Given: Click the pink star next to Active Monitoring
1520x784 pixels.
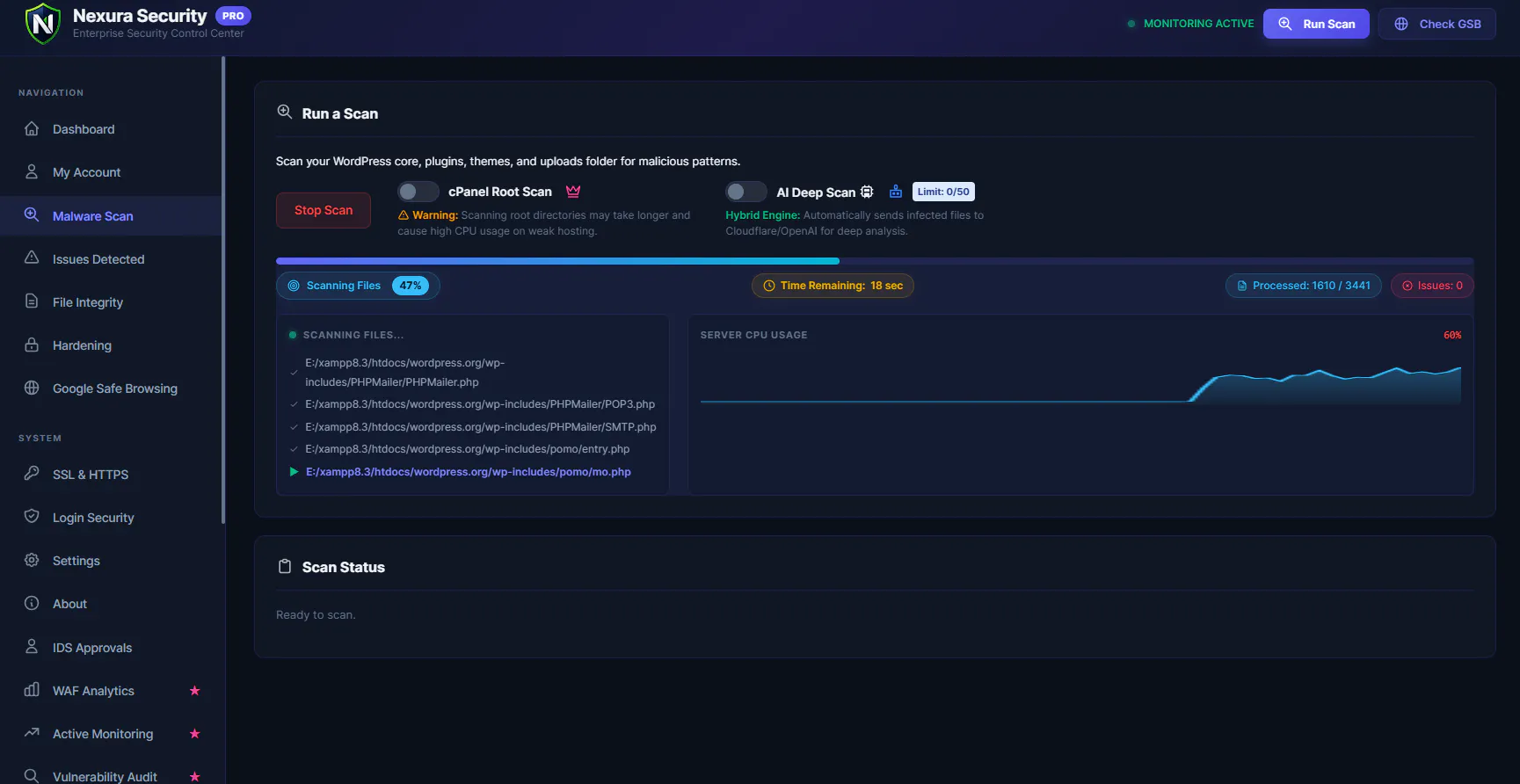Looking at the screenshot, I should 195,733.
